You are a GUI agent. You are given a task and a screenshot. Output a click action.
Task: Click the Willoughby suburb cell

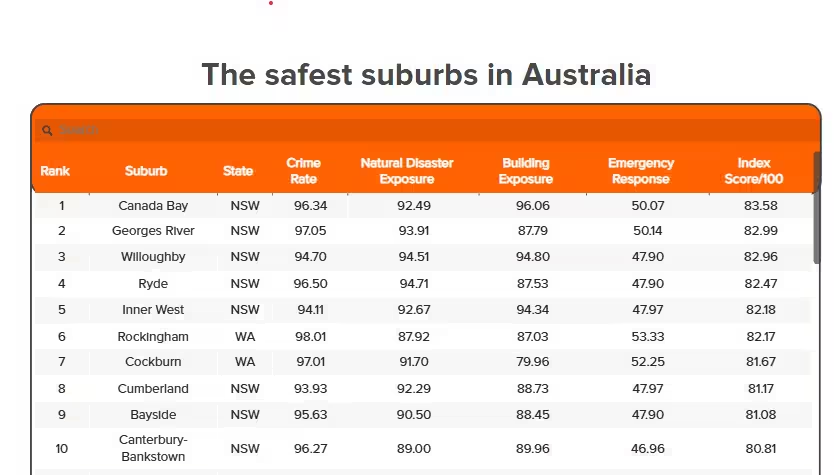(x=153, y=257)
